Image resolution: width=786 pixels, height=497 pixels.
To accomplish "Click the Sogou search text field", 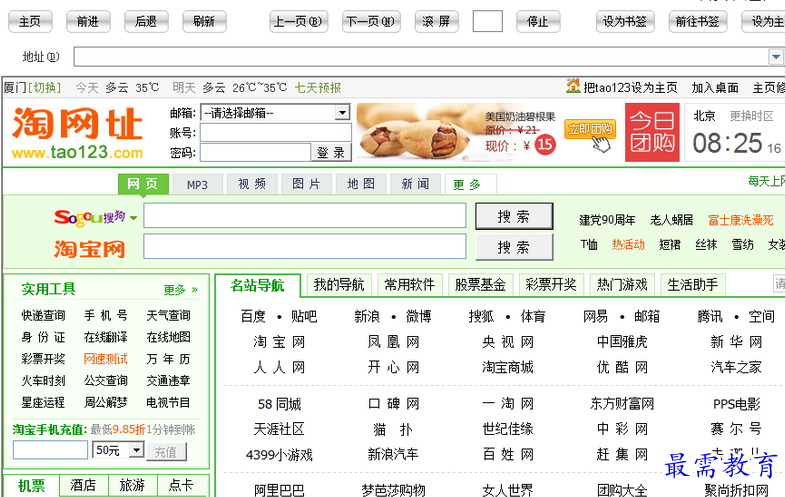I will 305,216.
